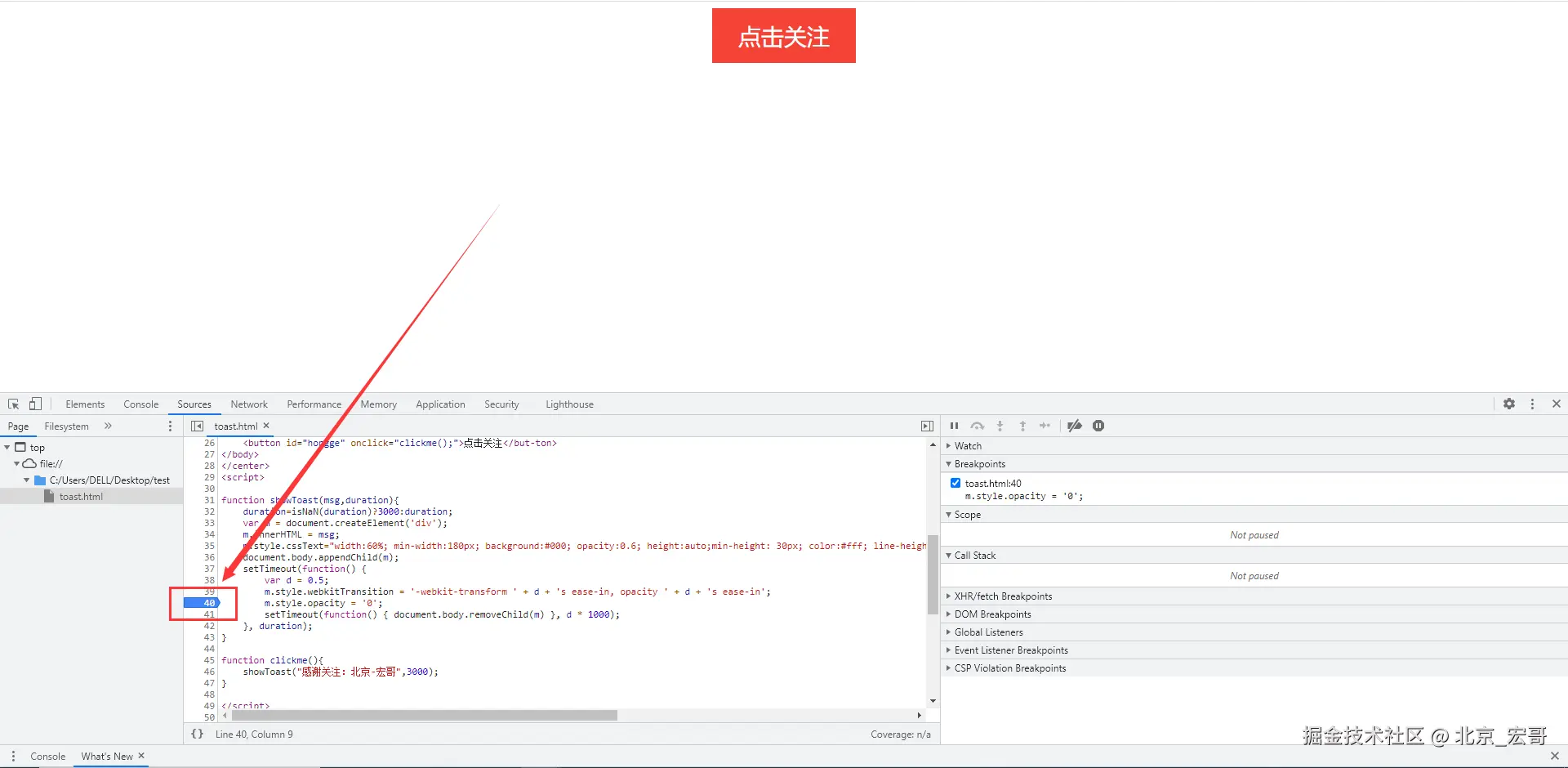Collapse the file:// origin node
Image resolution: width=1568 pixels, height=768 pixels.
[x=16, y=464]
